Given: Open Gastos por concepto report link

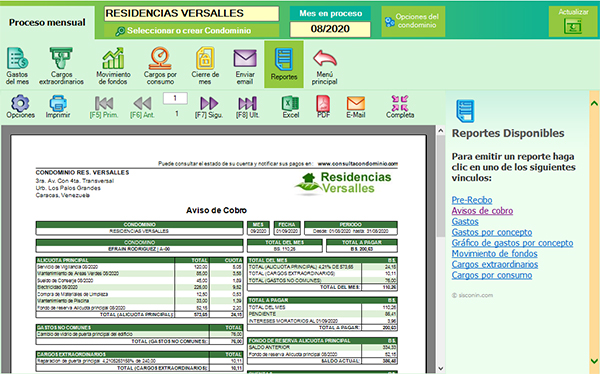Looking at the screenshot, I should point(492,232).
